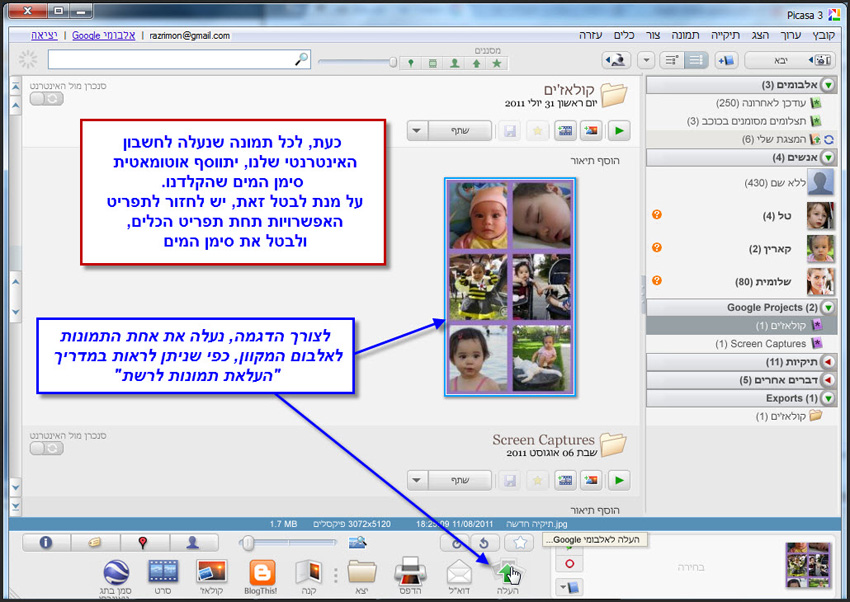The width and height of the screenshot is (850, 602).
Task: Click the date range filter slider handle
Action: (x=393, y=62)
